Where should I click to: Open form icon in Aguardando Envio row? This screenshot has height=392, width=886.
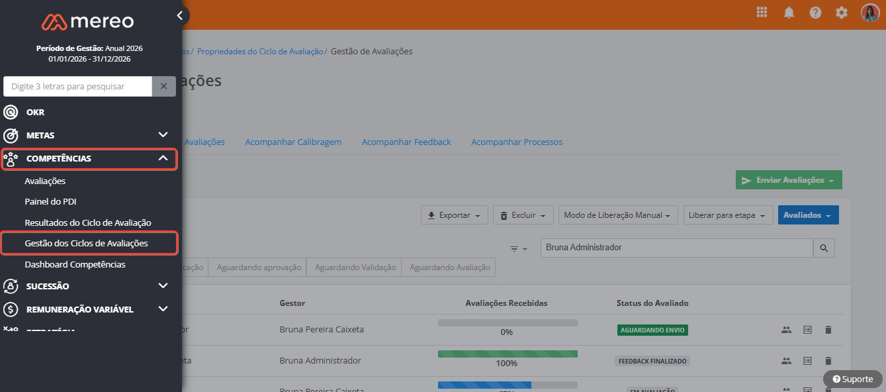point(807,330)
